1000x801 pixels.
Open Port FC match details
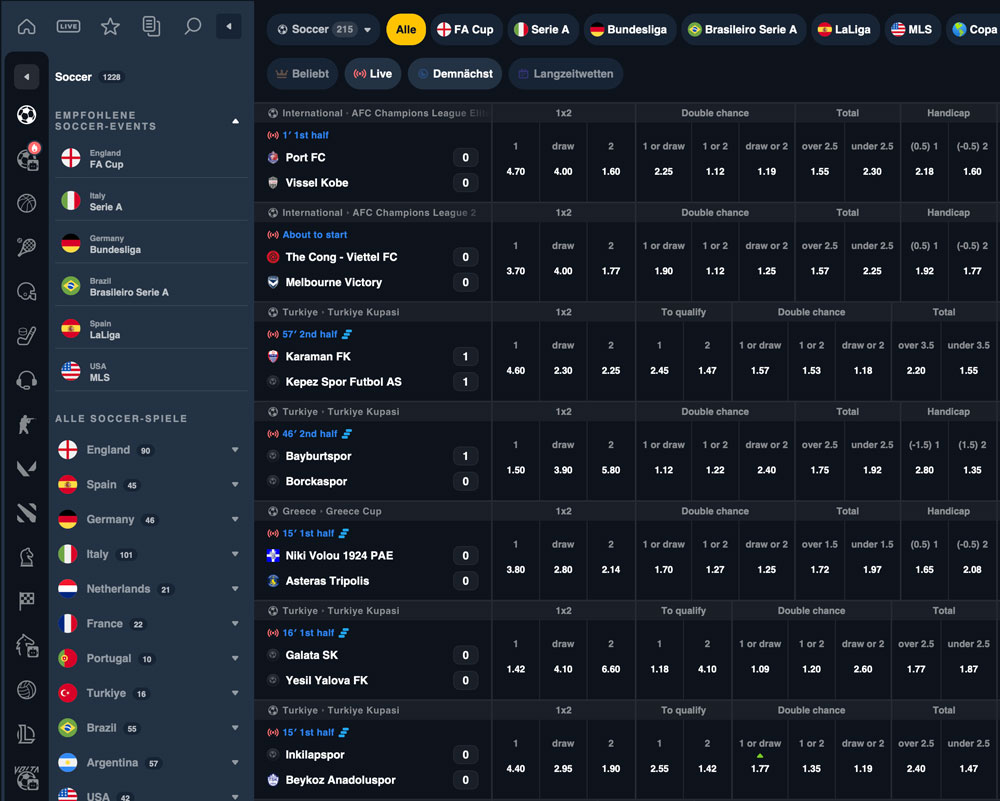[x=305, y=158]
